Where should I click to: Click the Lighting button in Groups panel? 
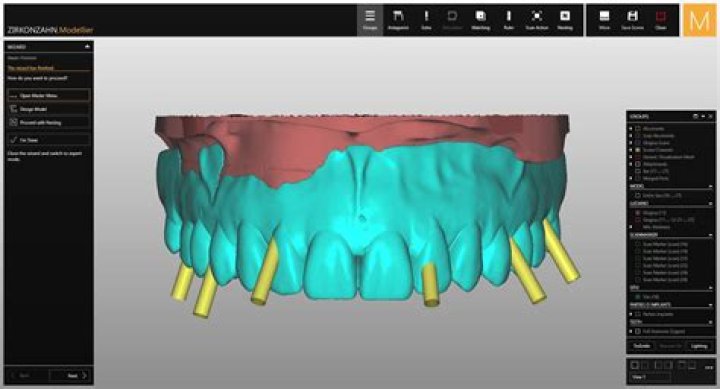(699, 346)
